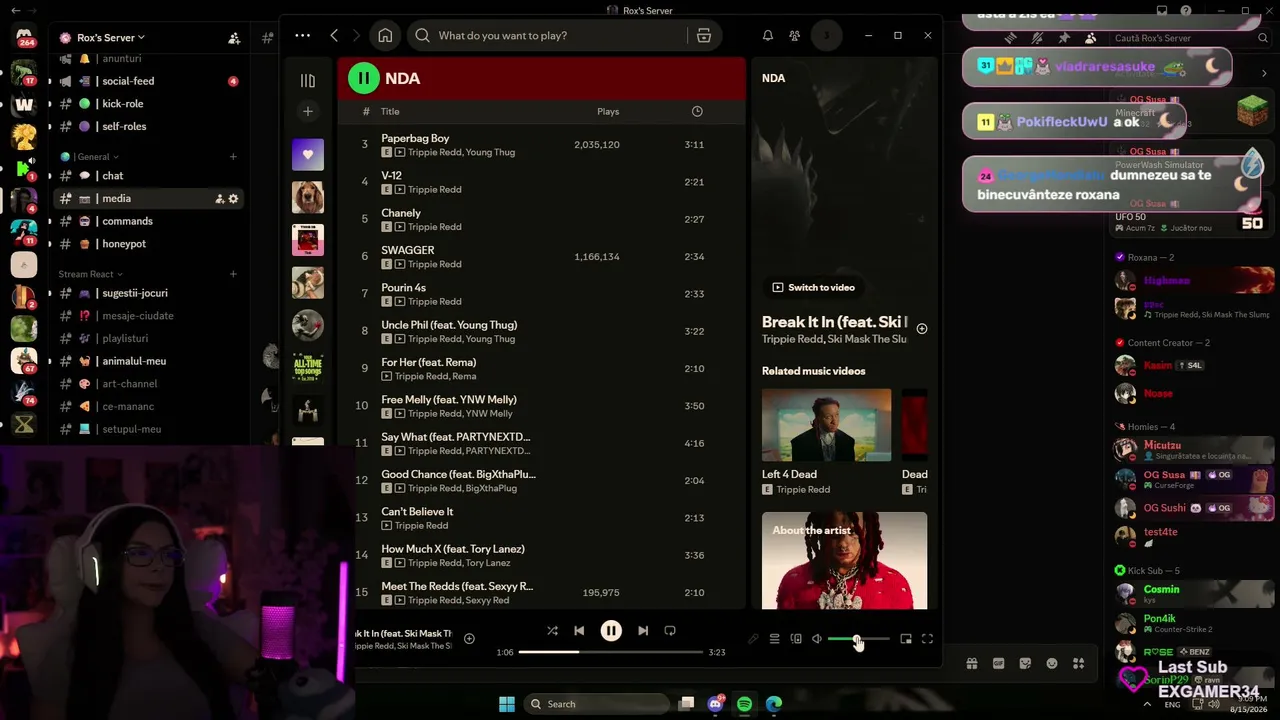Viewport: 1280px width, 720px height.
Task: Add a channel to General category
Action: tap(233, 157)
